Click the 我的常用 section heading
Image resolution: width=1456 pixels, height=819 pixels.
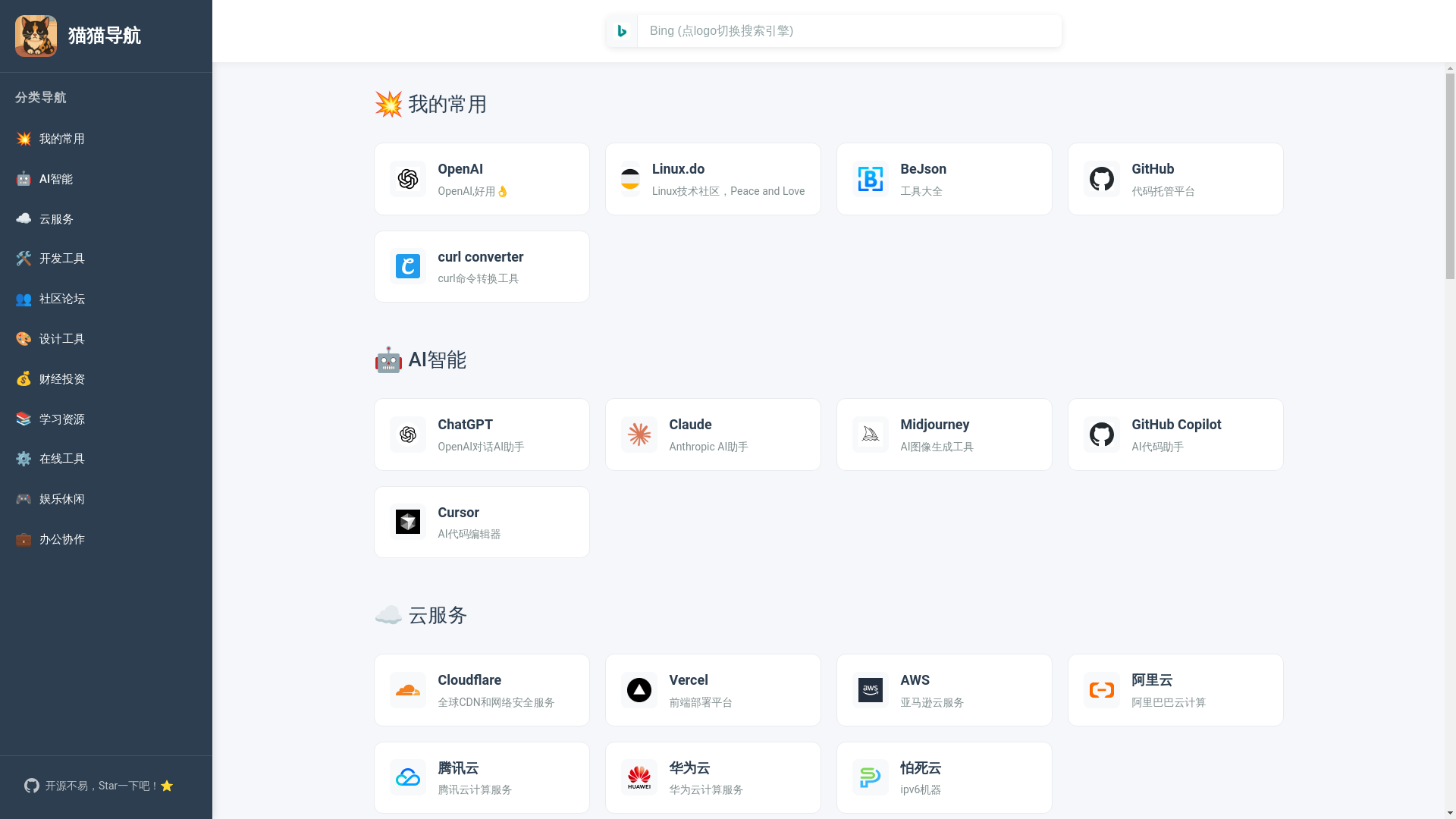pos(431,104)
